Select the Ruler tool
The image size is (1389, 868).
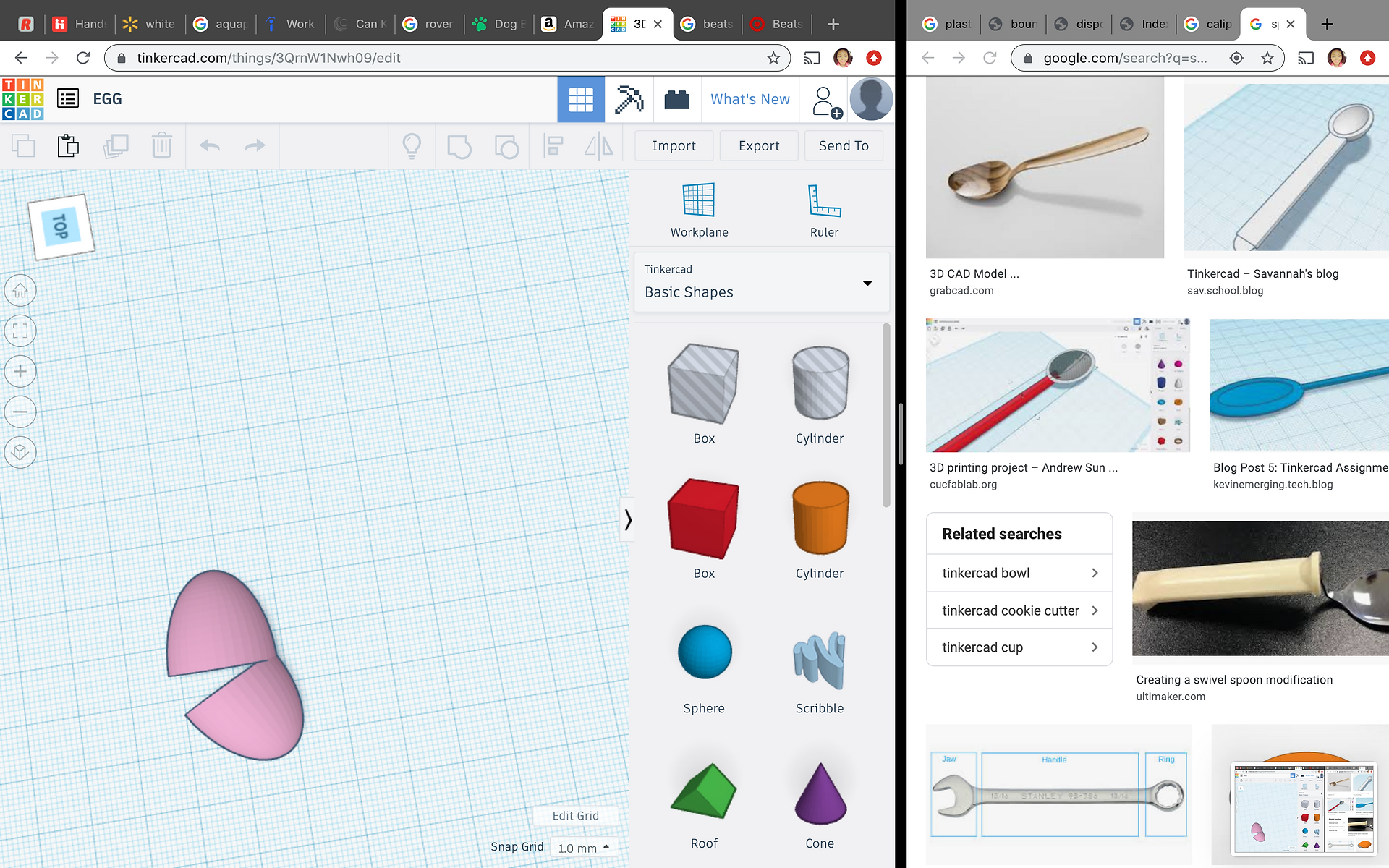click(x=824, y=210)
